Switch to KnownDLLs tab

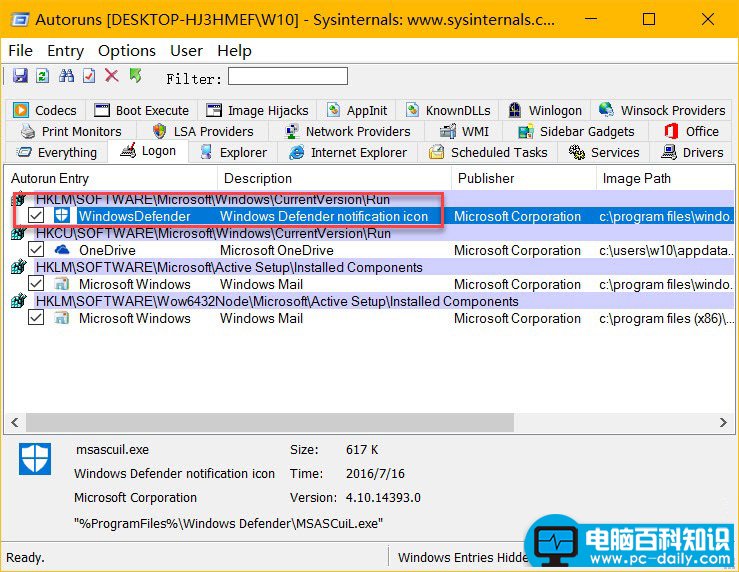[x=448, y=110]
